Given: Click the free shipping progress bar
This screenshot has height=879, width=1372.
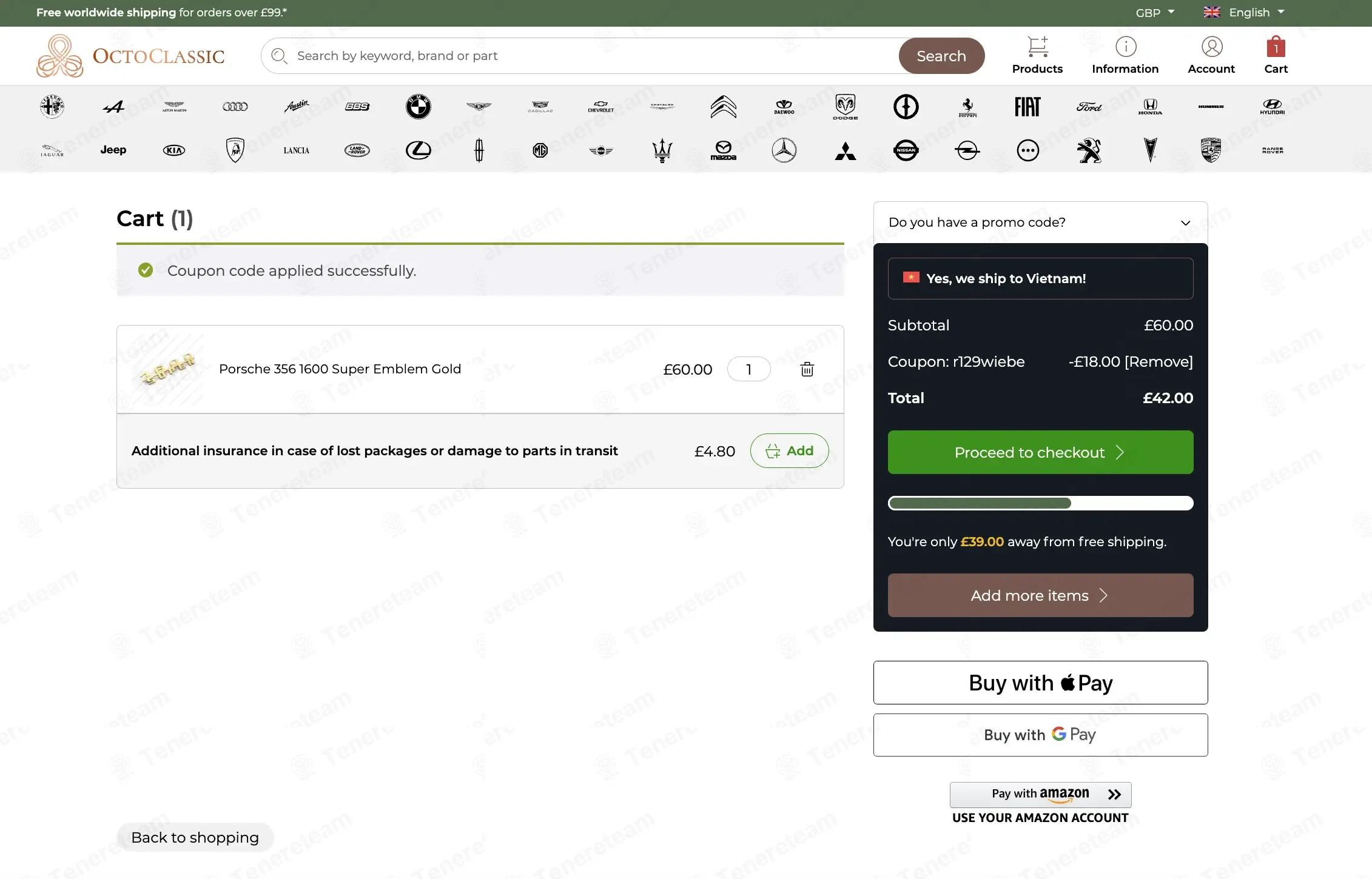Looking at the screenshot, I should 1040,503.
